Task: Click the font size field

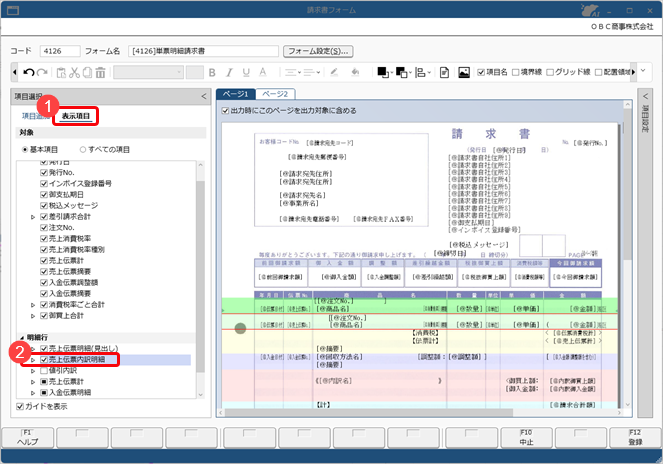Action: pyautogui.click(x=195, y=72)
